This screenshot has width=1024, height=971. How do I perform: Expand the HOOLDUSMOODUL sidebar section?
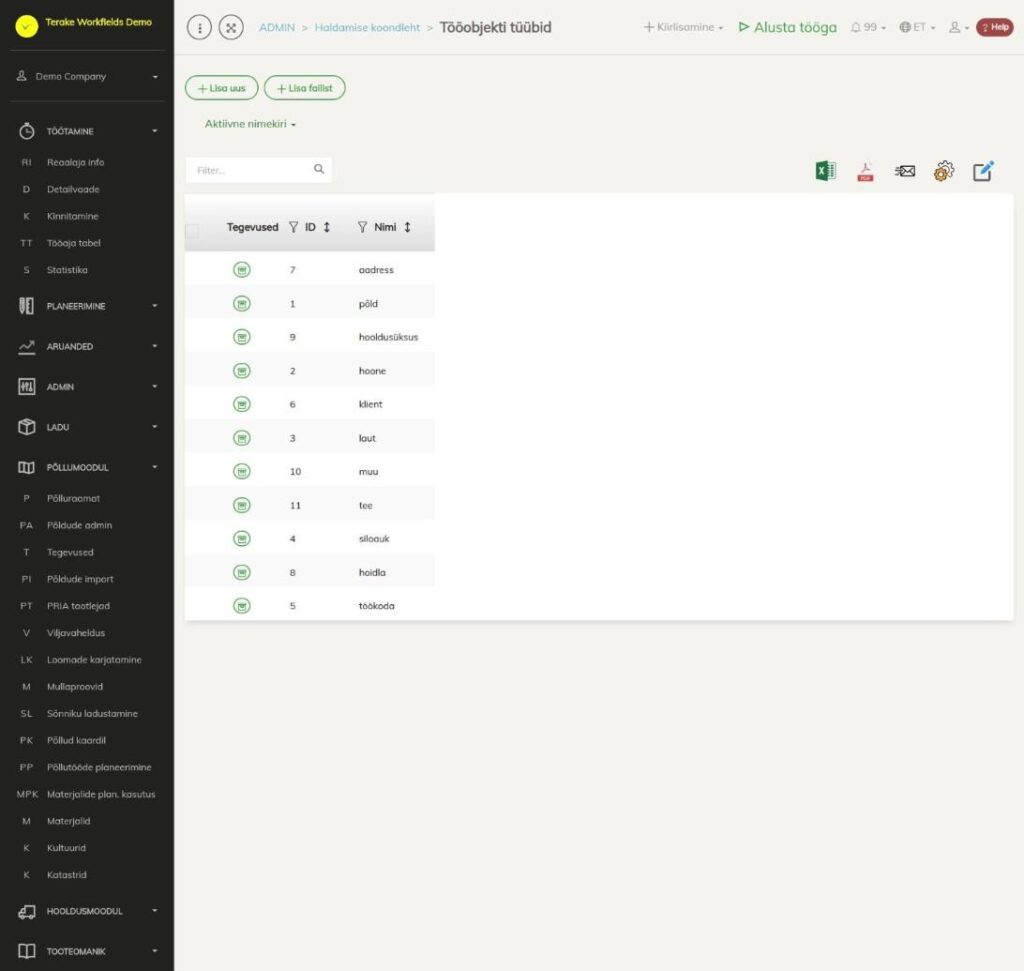(x=88, y=911)
